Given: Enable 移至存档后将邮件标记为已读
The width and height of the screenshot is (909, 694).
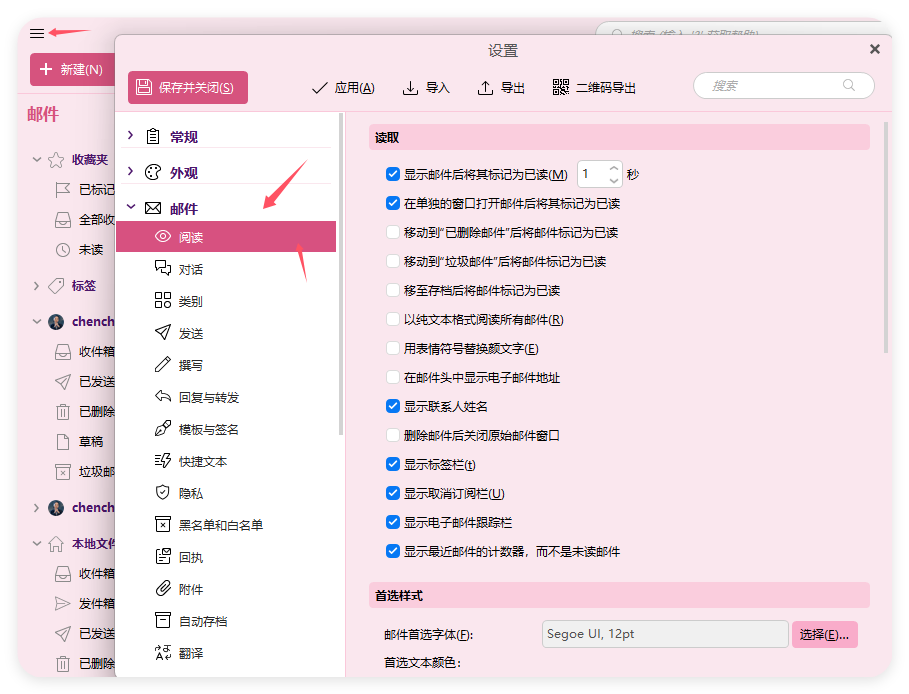Looking at the screenshot, I should click(392, 290).
